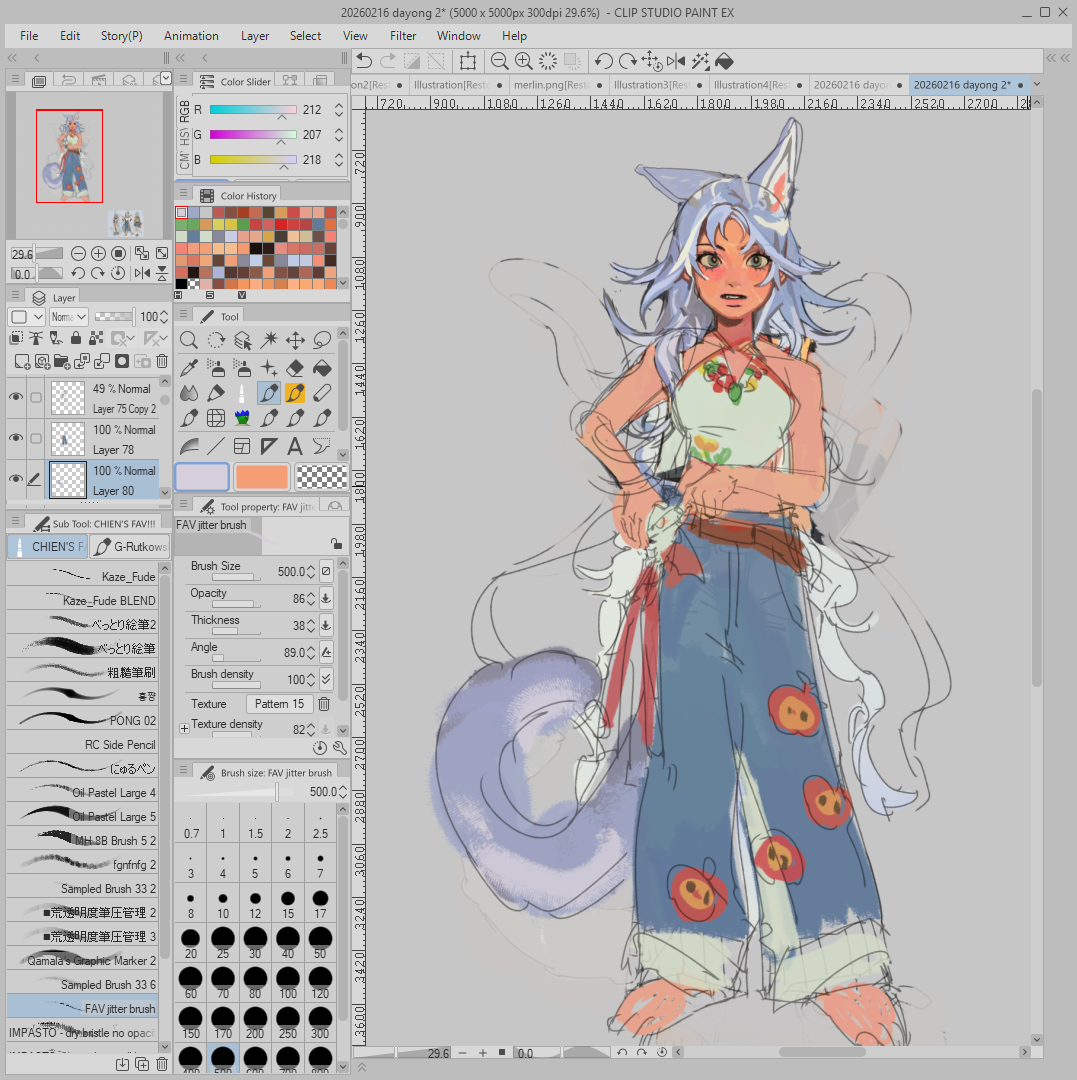Open the layer blending mode dropdown
The image size is (1077, 1080).
click(68, 317)
